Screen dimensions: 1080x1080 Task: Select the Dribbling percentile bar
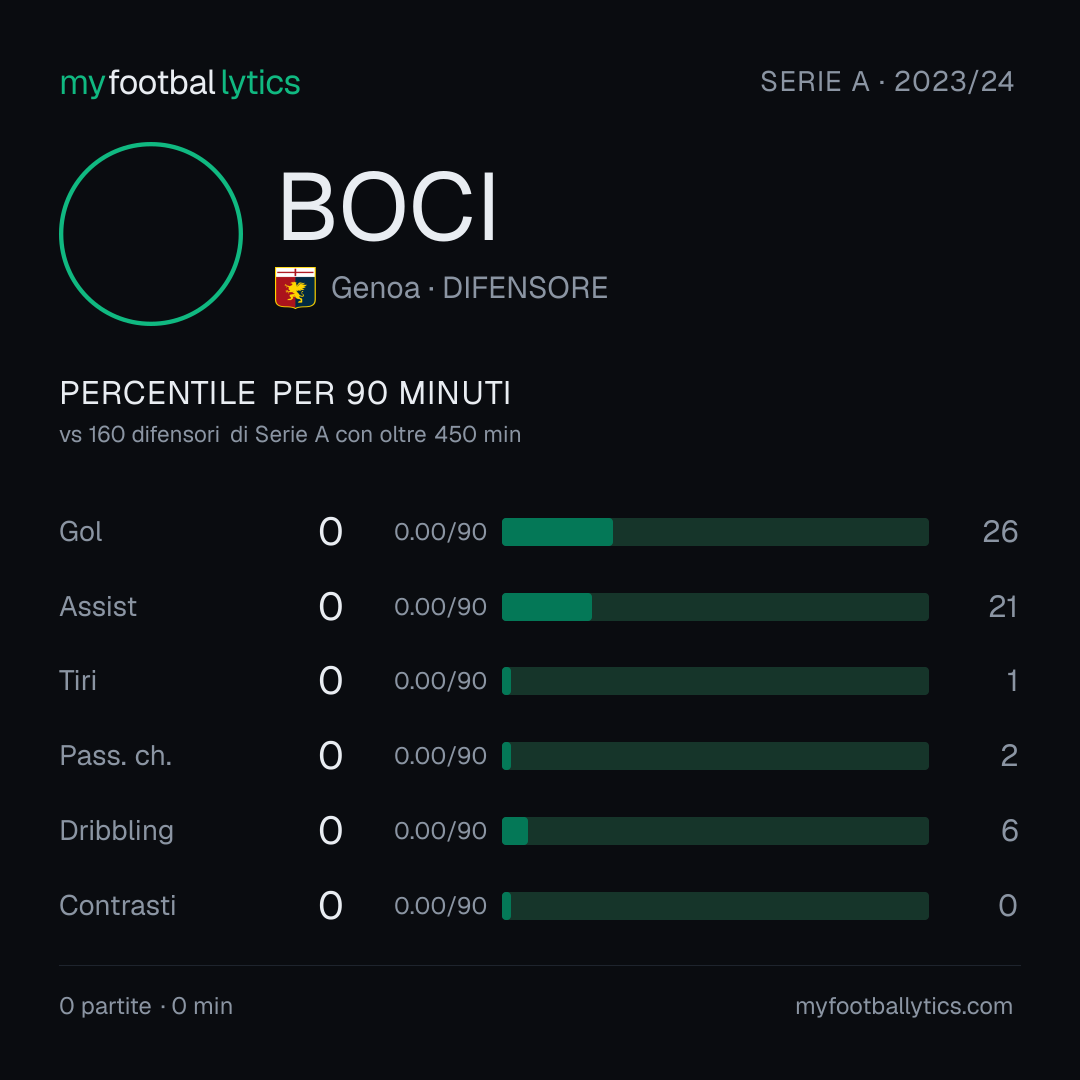(715, 831)
